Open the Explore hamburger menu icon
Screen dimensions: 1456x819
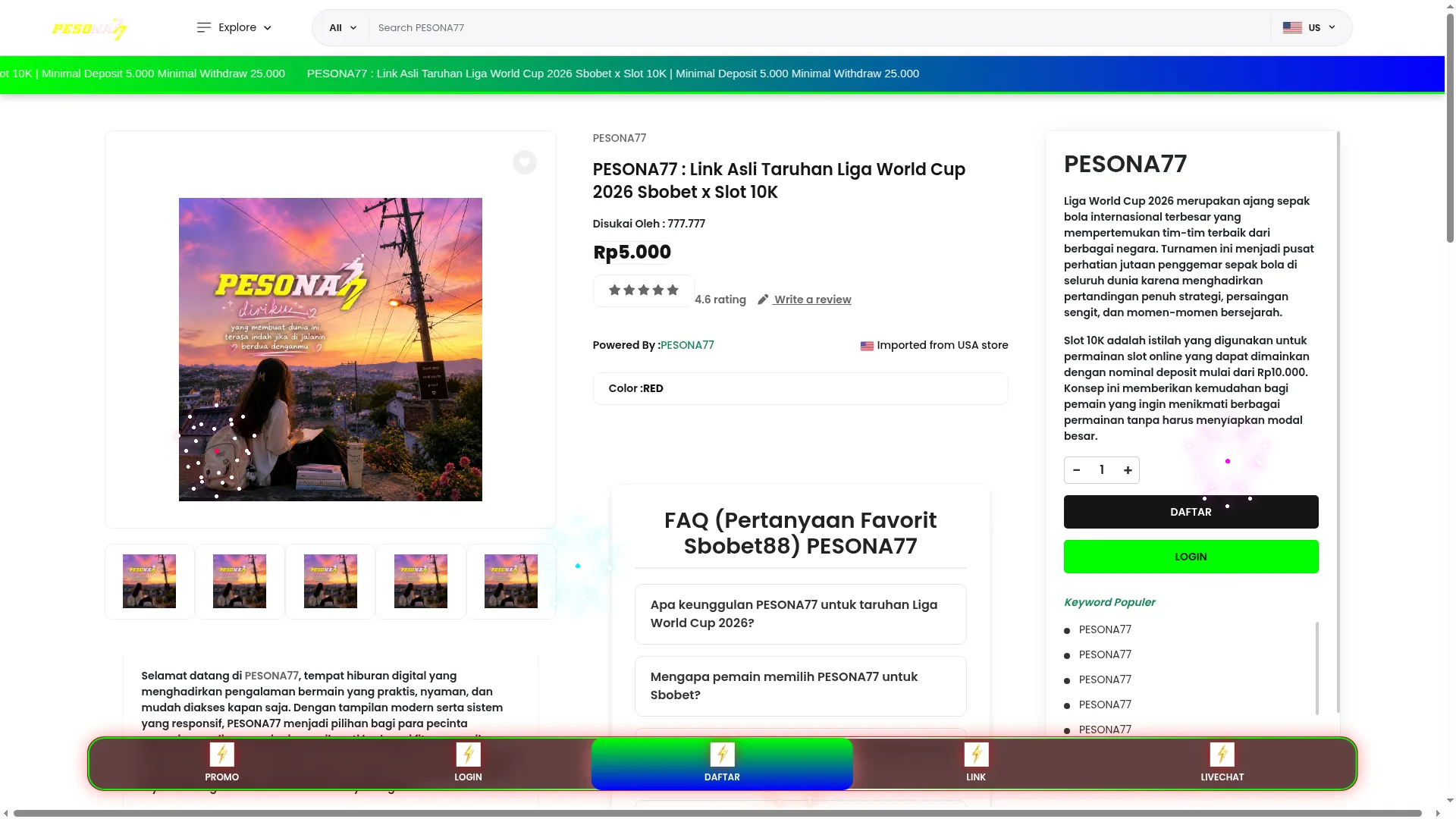pyautogui.click(x=203, y=27)
